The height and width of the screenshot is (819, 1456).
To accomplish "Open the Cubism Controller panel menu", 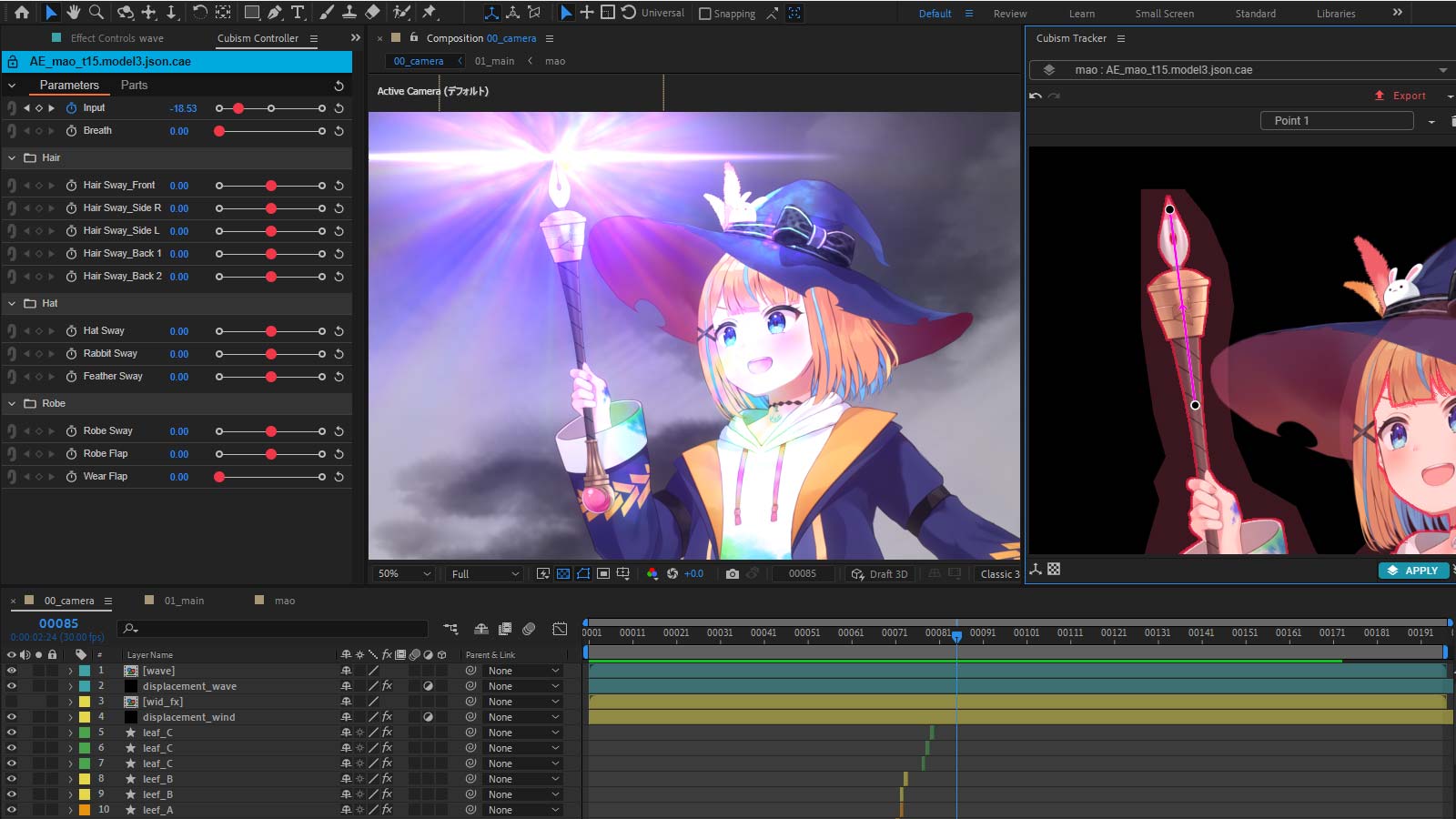I will [313, 38].
